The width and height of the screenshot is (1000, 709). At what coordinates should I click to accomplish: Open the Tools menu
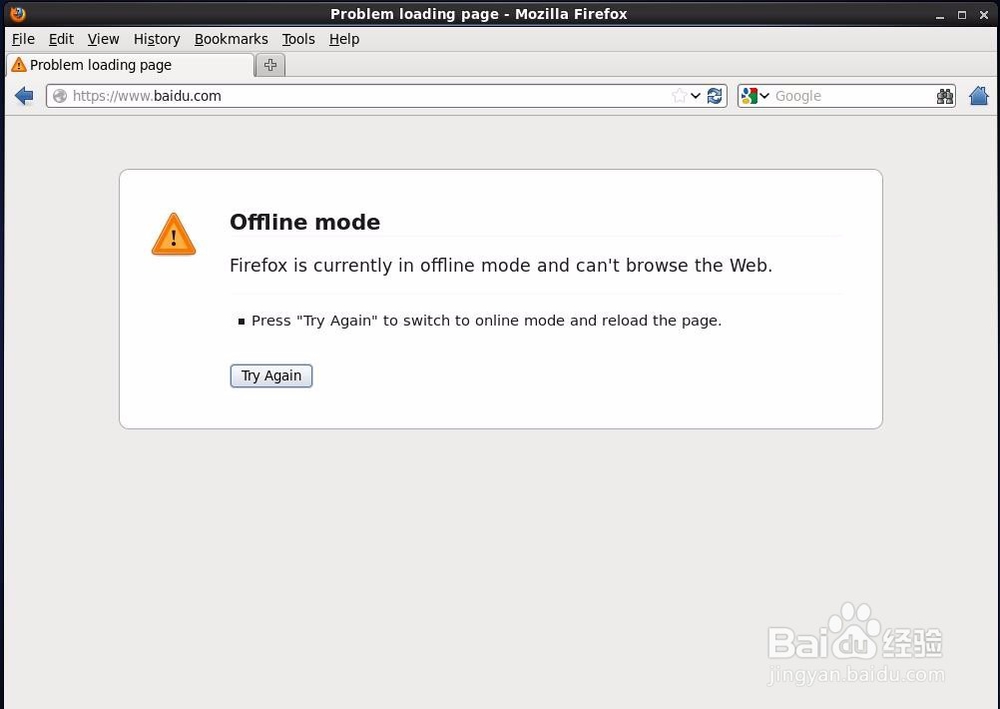click(298, 40)
